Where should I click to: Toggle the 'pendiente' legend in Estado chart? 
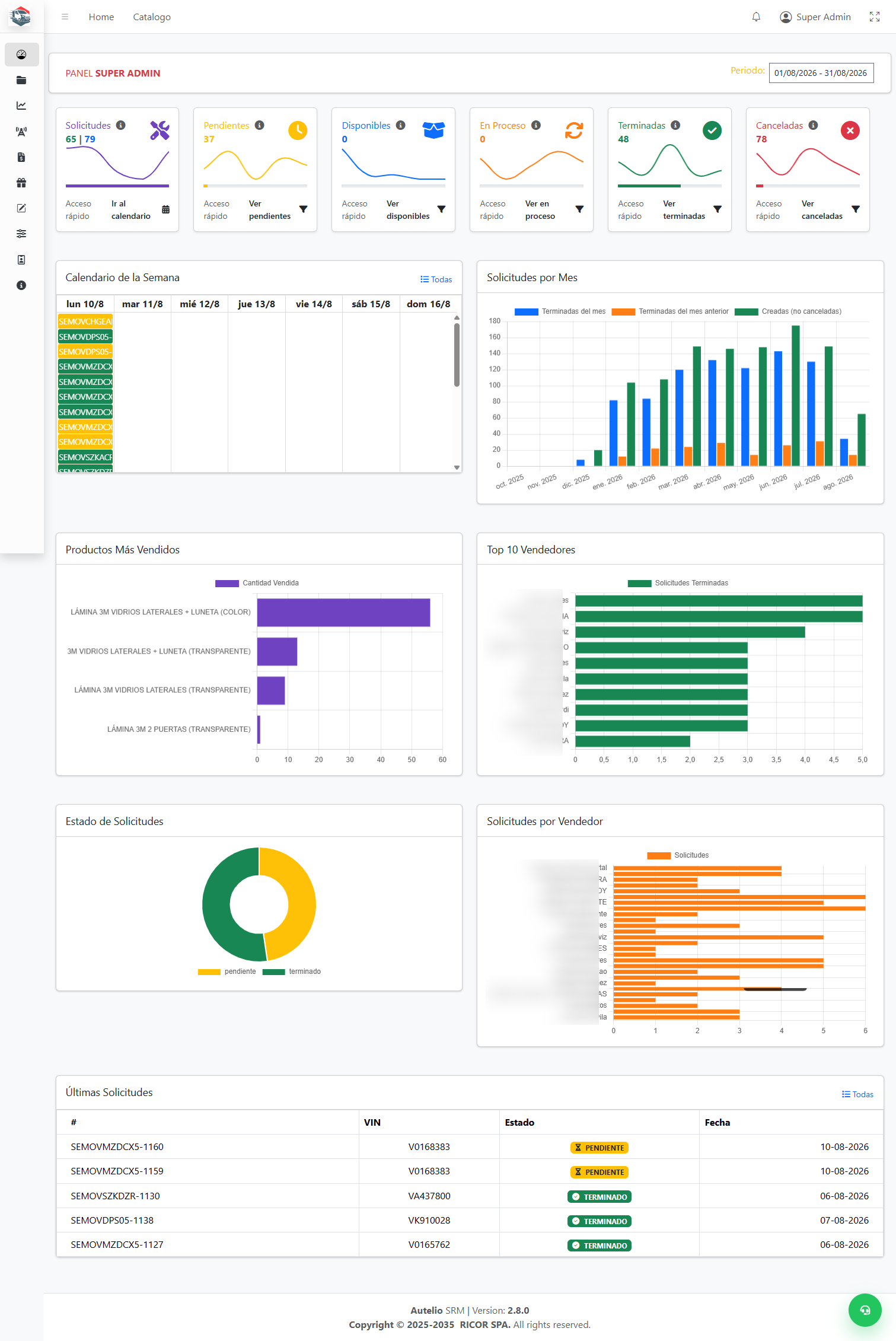click(227, 971)
